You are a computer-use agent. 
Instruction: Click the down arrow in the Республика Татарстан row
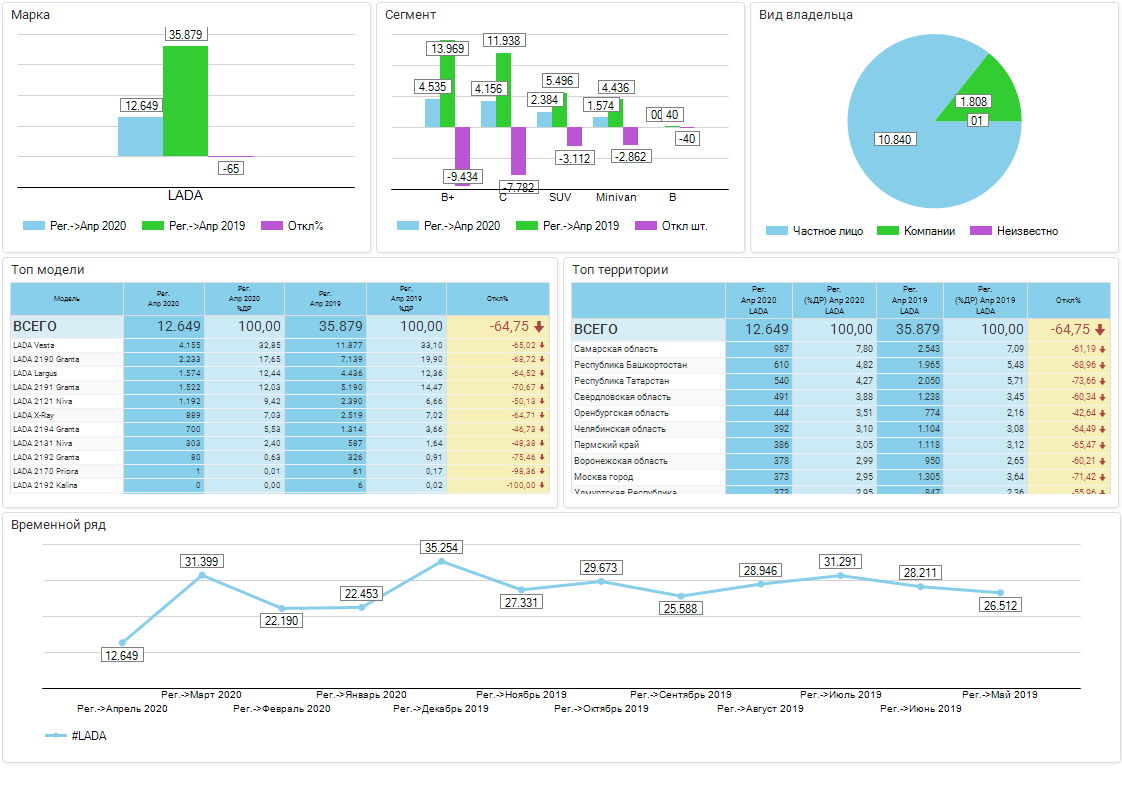1103,381
